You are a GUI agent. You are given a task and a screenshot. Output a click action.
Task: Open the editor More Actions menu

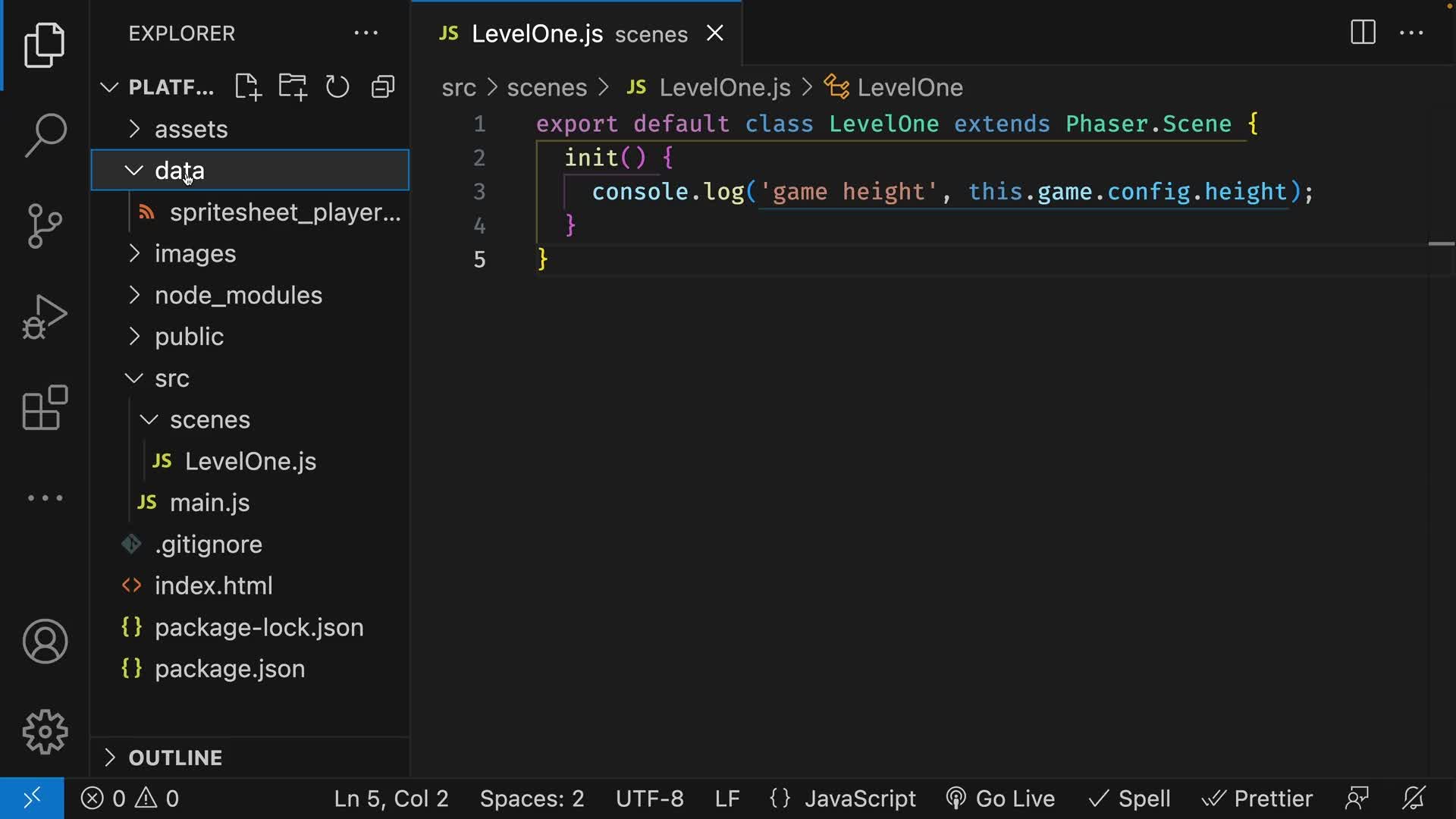(1412, 33)
